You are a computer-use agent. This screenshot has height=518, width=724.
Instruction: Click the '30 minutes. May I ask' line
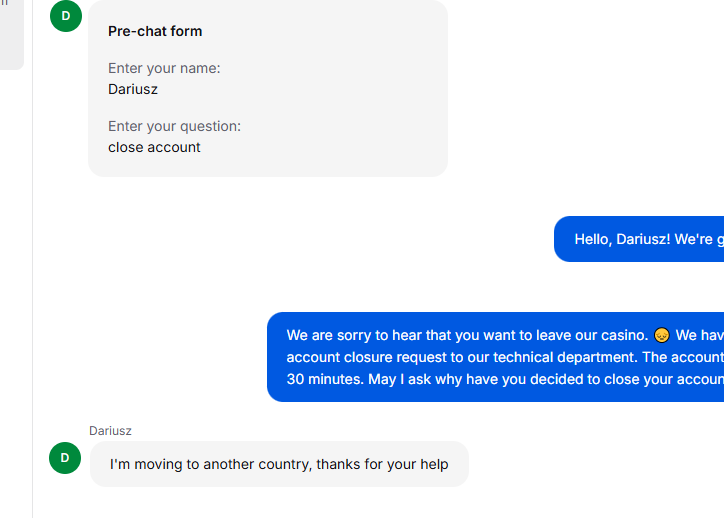(505, 379)
